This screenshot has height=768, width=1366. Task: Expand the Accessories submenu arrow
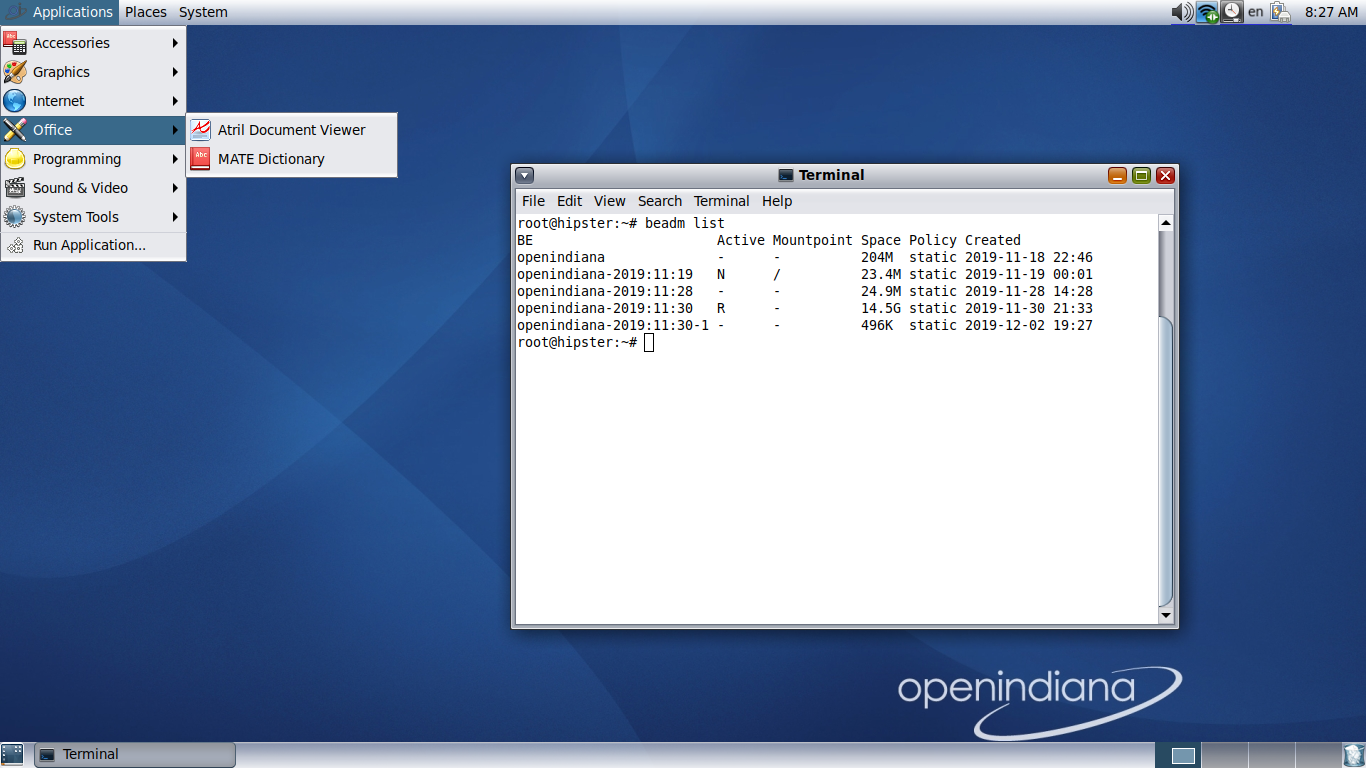(175, 43)
